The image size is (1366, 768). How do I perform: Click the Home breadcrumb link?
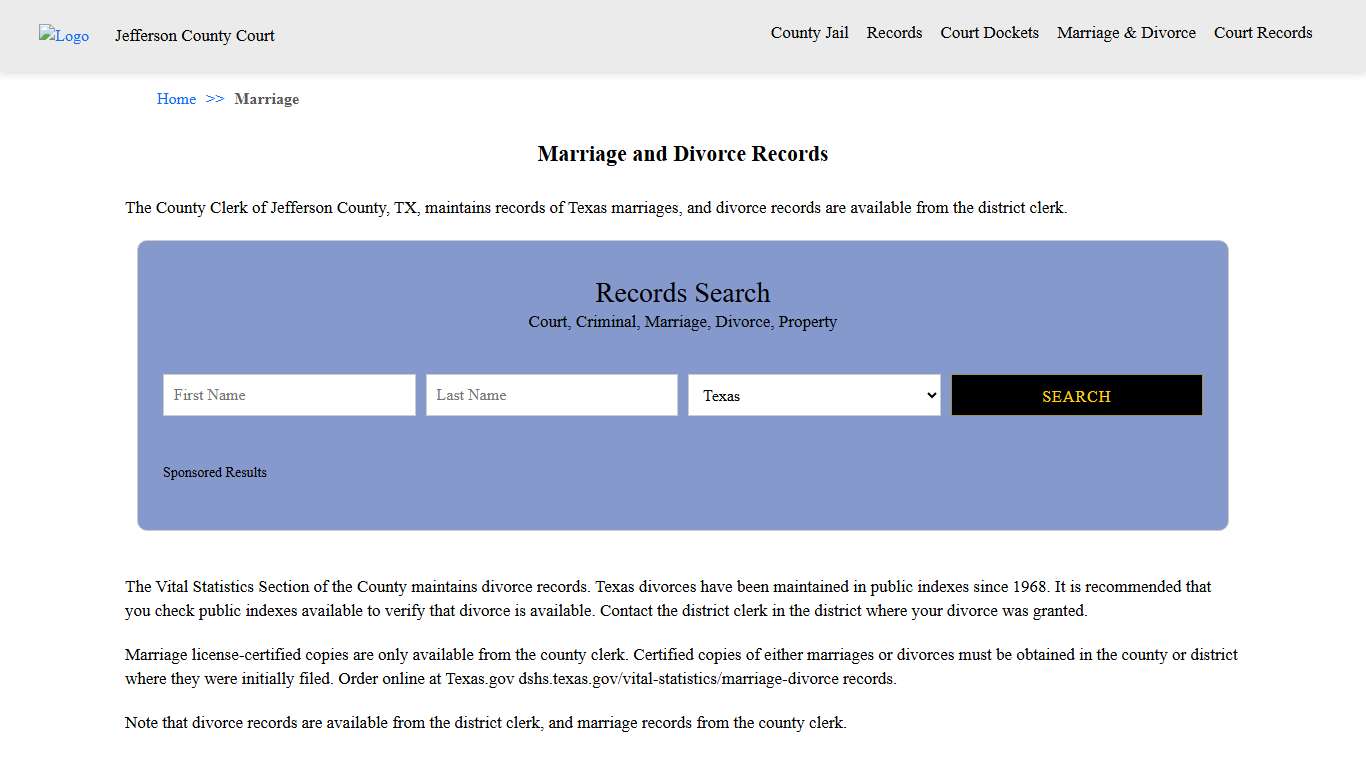pyautogui.click(x=176, y=99)
